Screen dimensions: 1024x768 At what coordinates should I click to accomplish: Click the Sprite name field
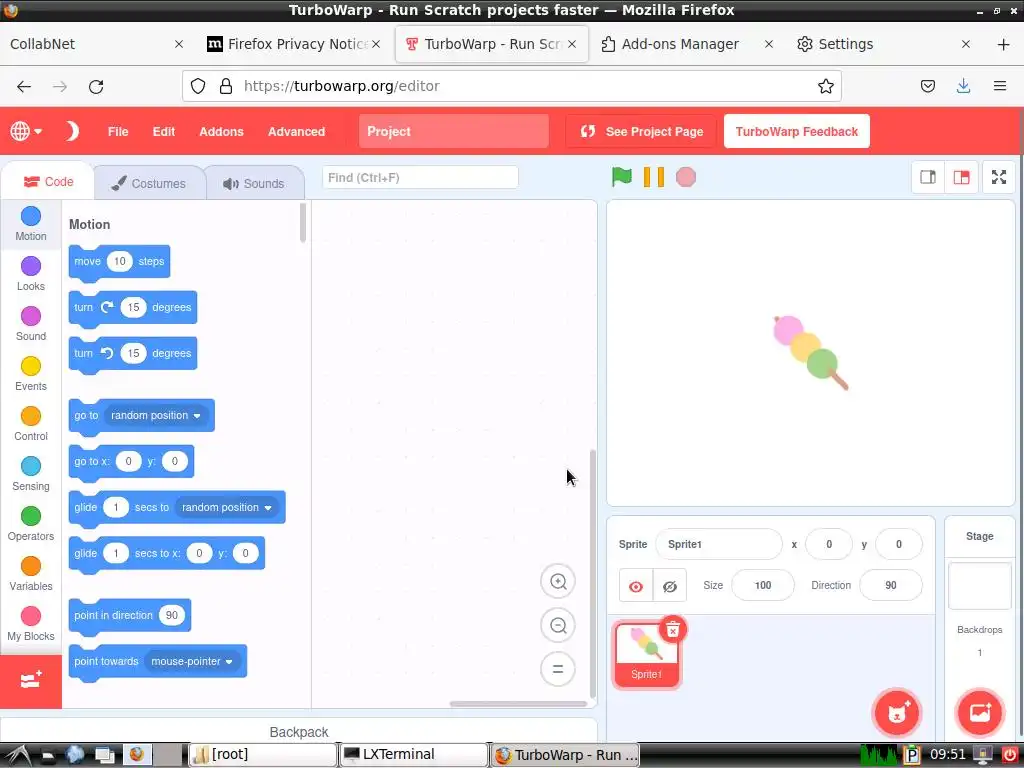click(x=718, y=544)
